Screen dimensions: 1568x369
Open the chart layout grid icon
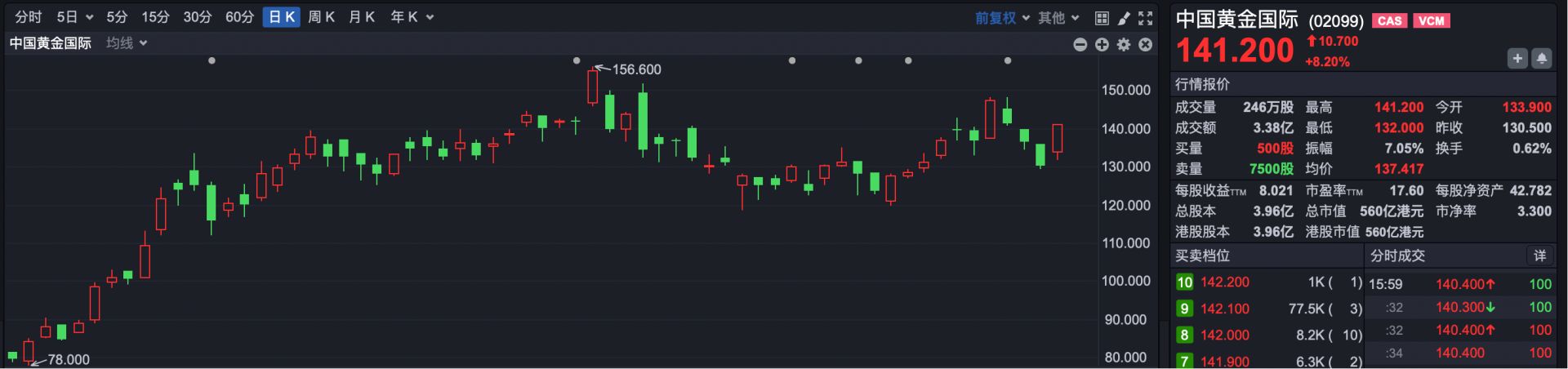tap(1102, 18)
